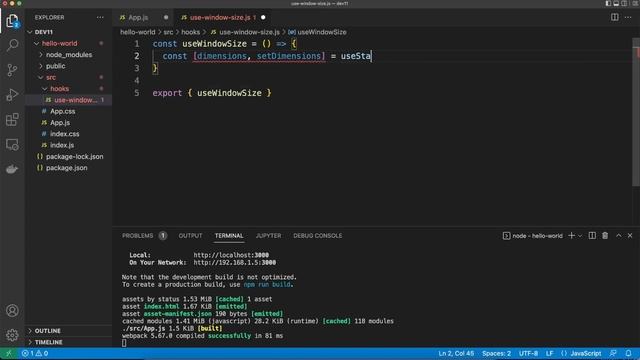Collapse the src folder
The height and width of the screenshot is (360, 640).
tap(41, 77)
